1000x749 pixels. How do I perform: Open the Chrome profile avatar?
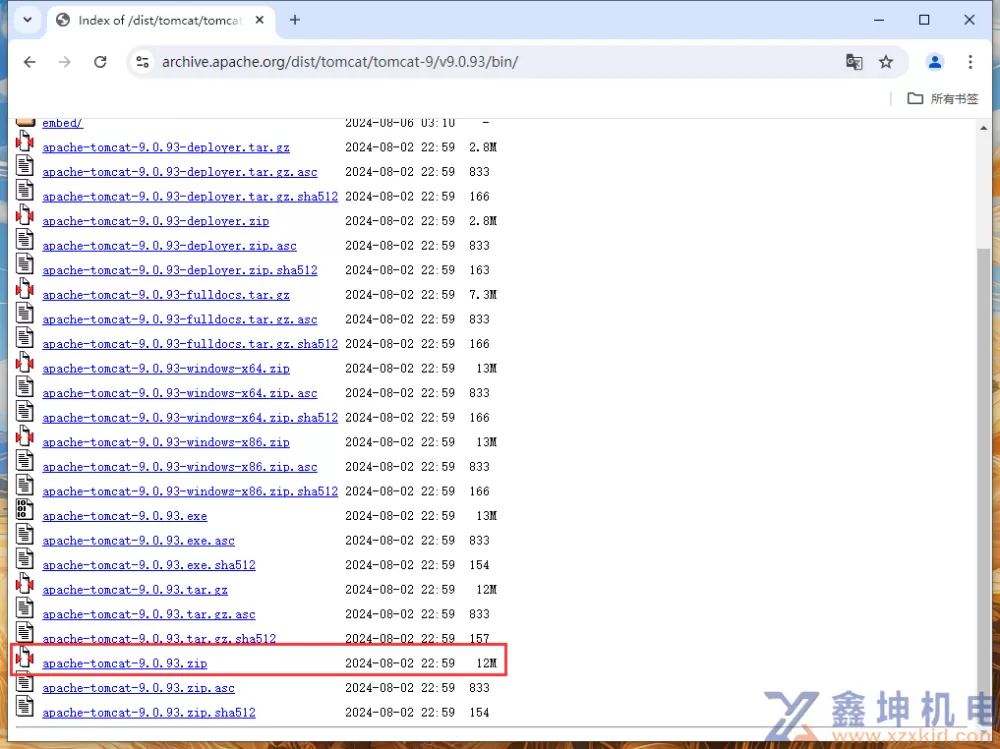pyautogui.click(x=935, y=62)
